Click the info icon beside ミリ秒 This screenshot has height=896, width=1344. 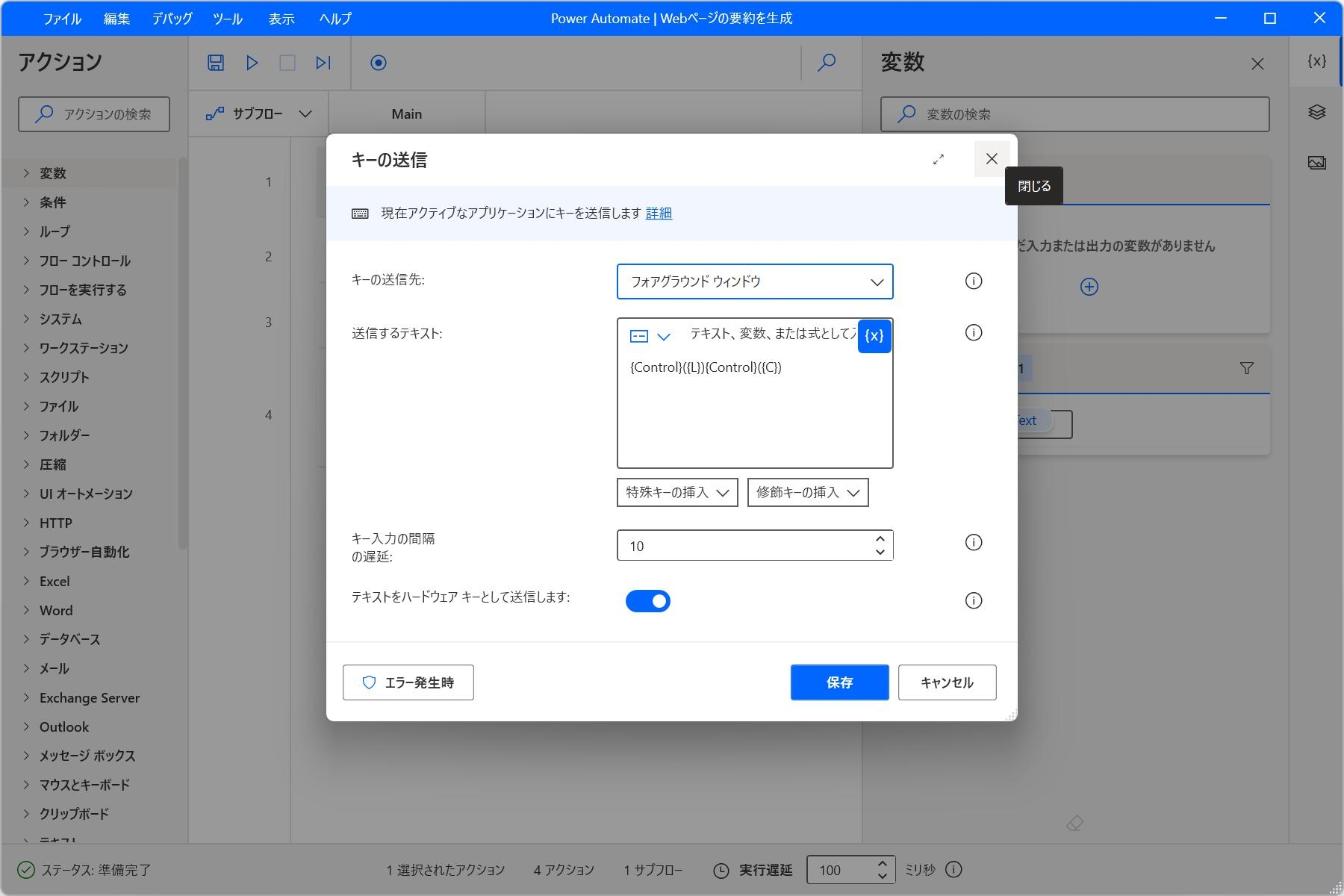(x=953, y=869)
